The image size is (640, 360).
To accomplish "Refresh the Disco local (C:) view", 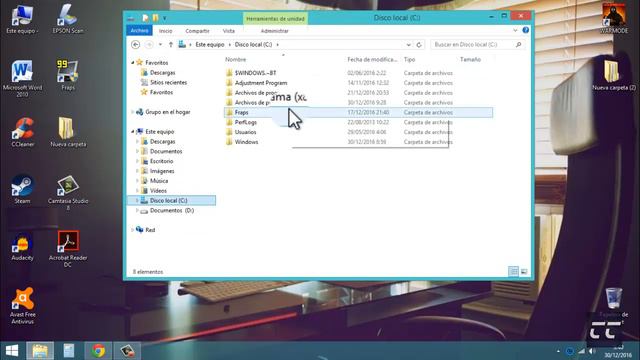I will [419, 44].
